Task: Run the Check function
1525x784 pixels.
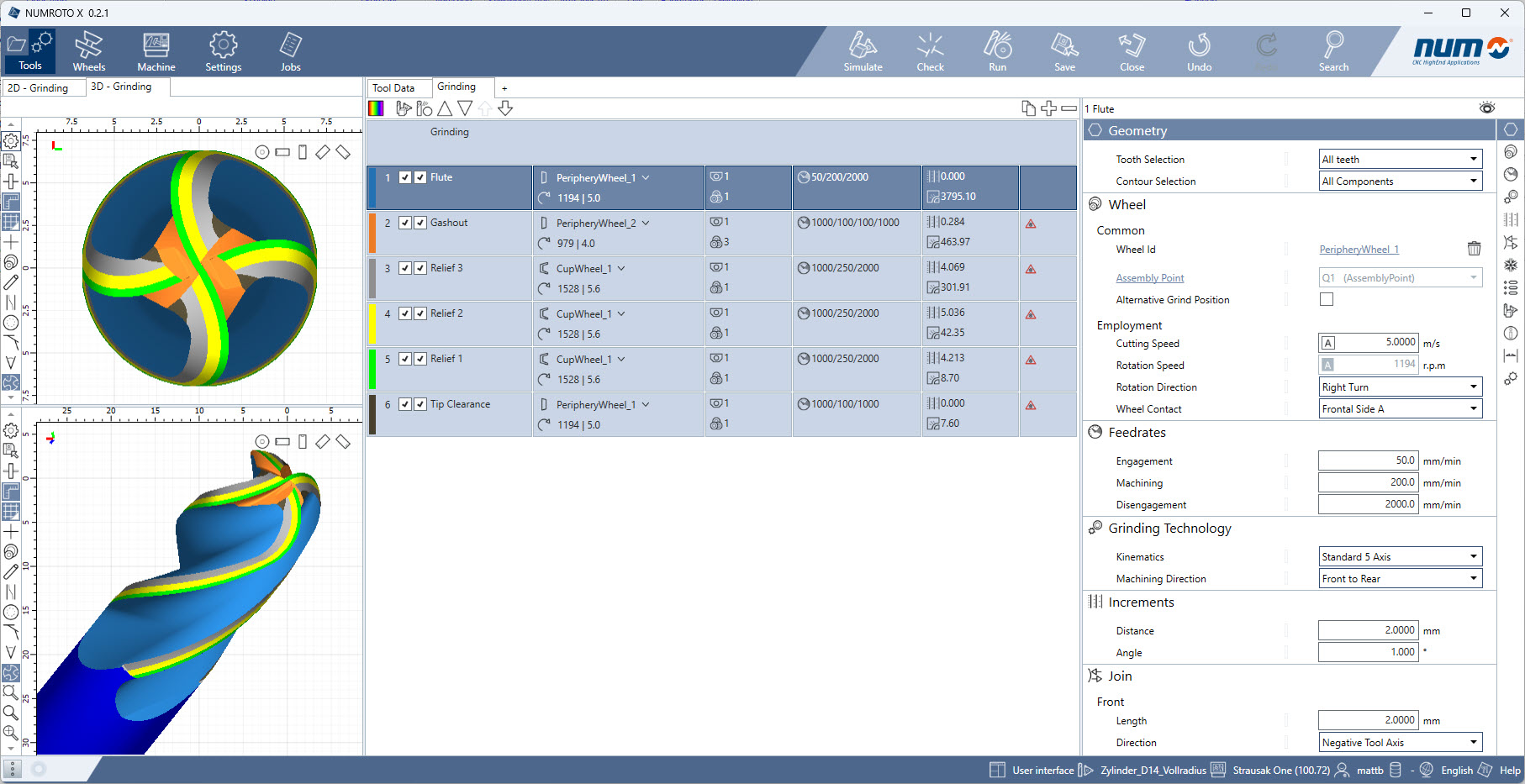Action: 930,51
